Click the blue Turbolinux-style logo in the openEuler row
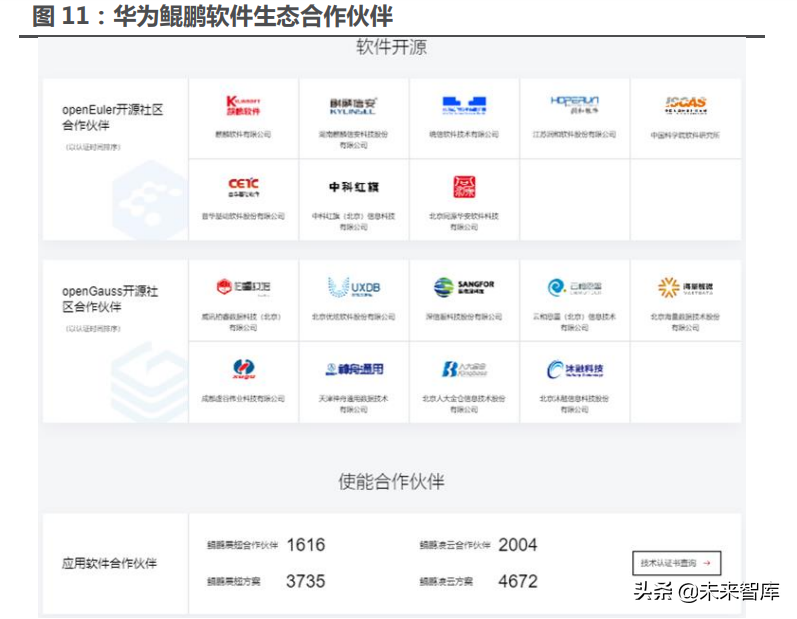The height and width of the screenshot is (619, 797). pyautogui.click(x=464, y=105)
